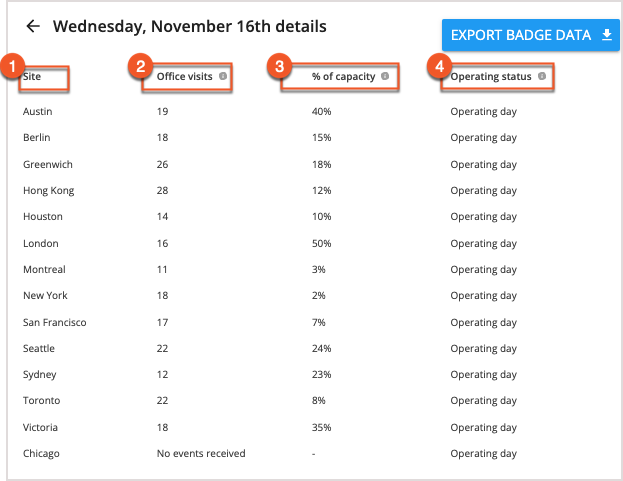Click the 'No events received' text for Chicago

coord(200,453)
